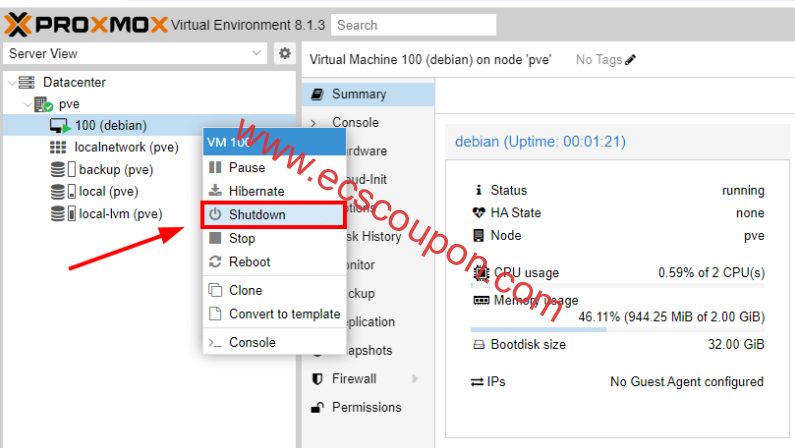
Task: Click the Datacenter server icon
Action: click(27, 82)
